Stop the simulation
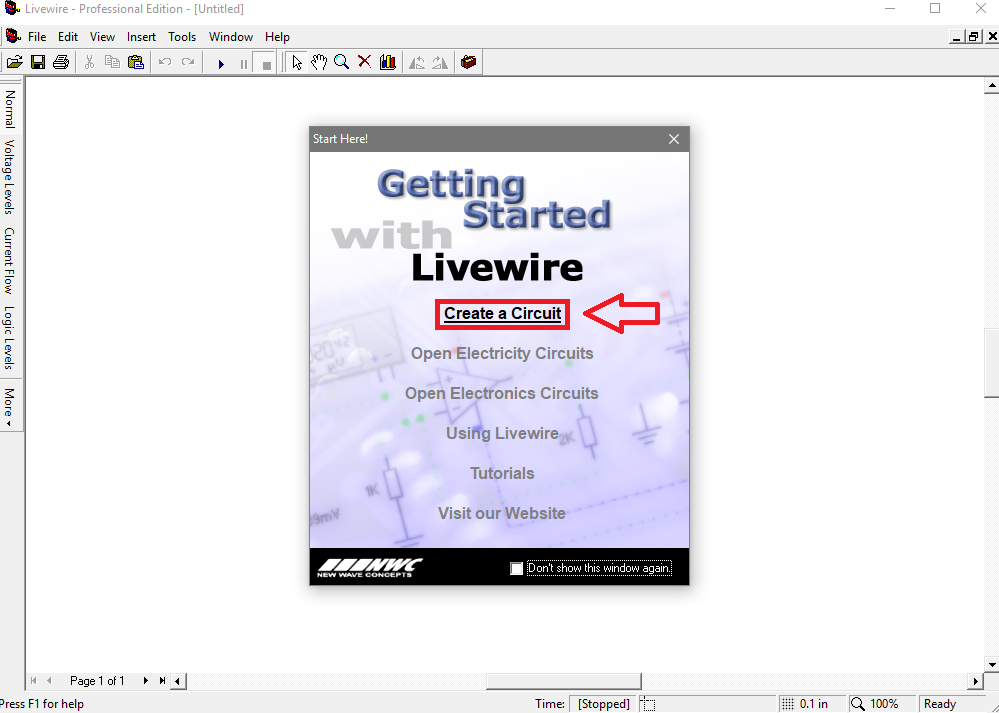 pos(265,61)
